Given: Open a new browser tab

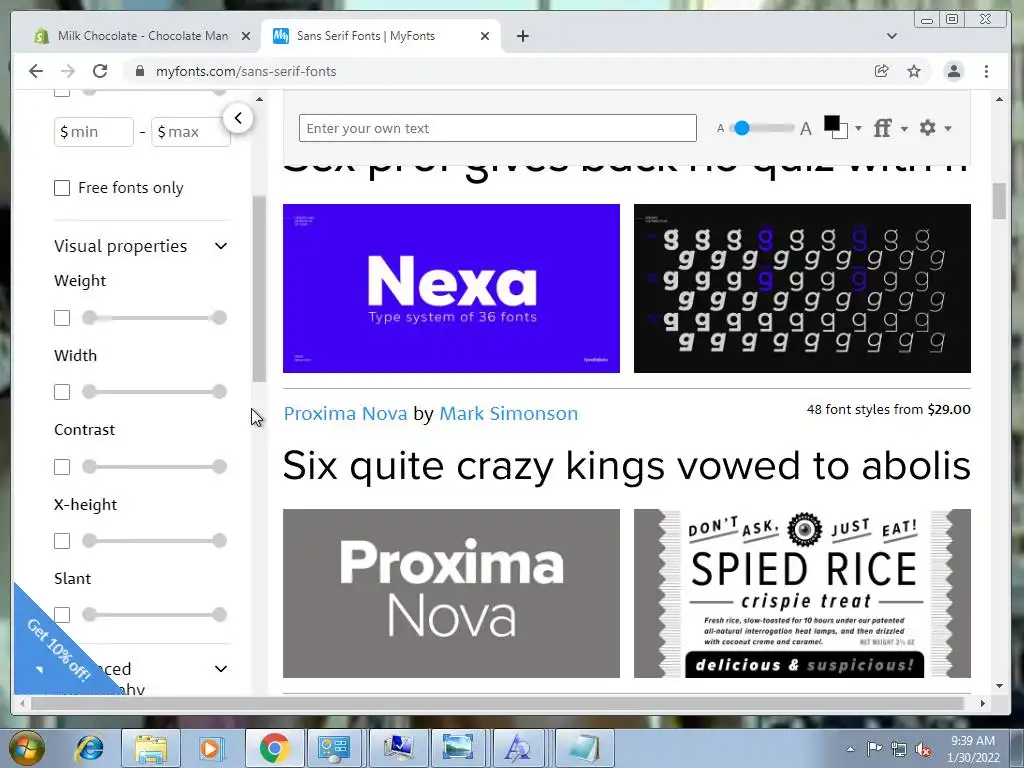Looking at the screenshot, I should click(522, 36).
